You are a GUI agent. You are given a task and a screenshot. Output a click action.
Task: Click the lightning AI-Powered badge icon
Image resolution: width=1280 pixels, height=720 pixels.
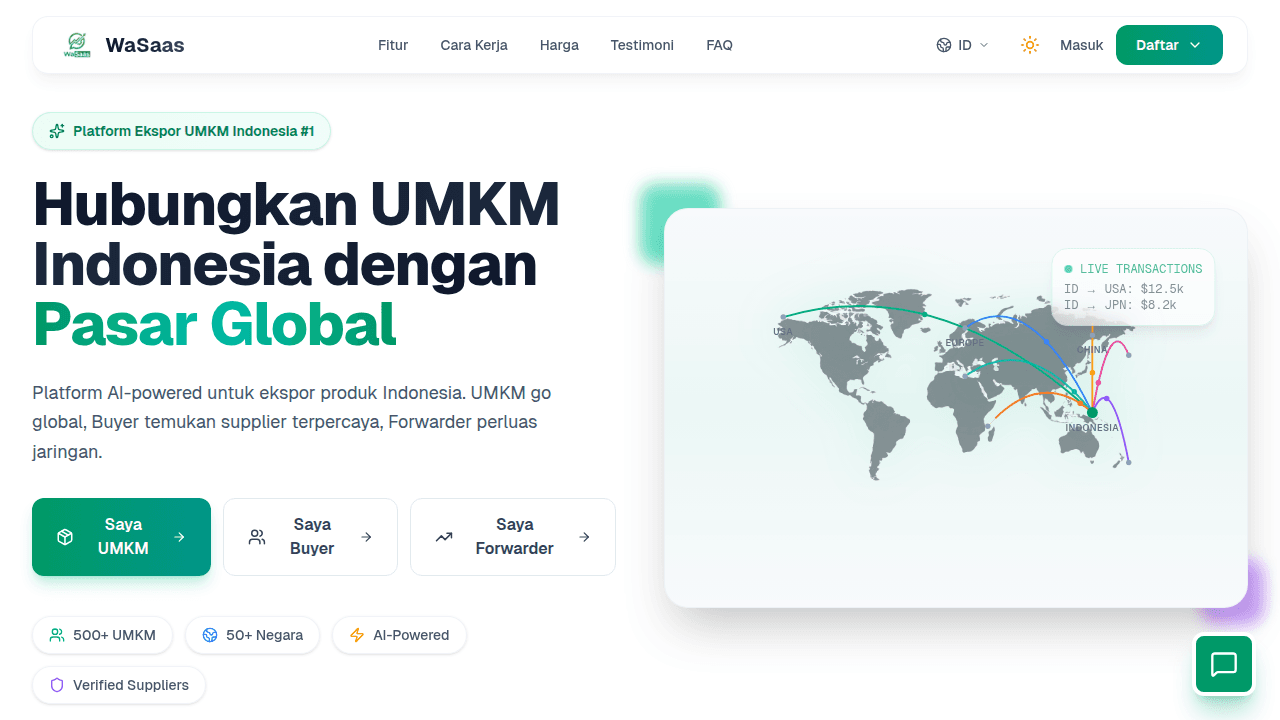(357, 635)
